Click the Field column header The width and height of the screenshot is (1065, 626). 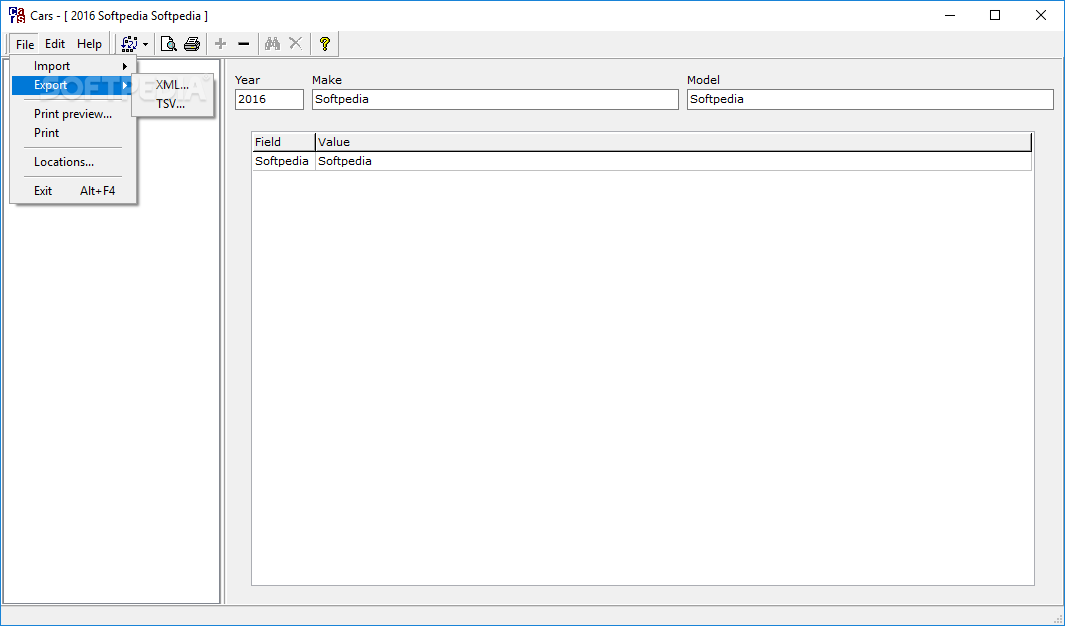click(284, 142)
